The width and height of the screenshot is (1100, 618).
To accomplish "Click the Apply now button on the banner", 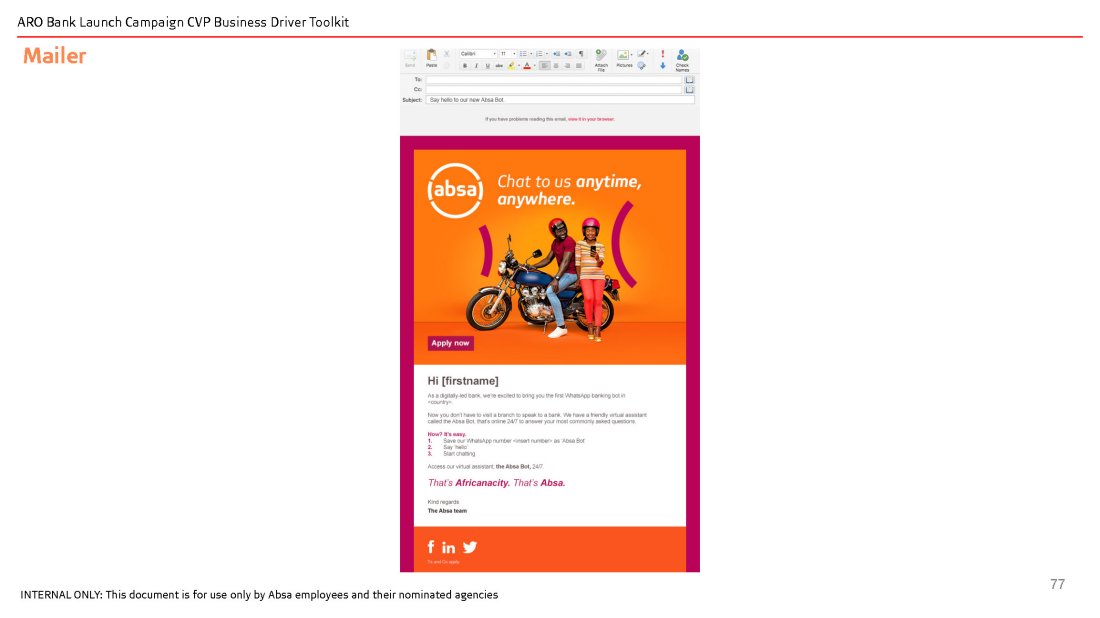I will (450, 343).
